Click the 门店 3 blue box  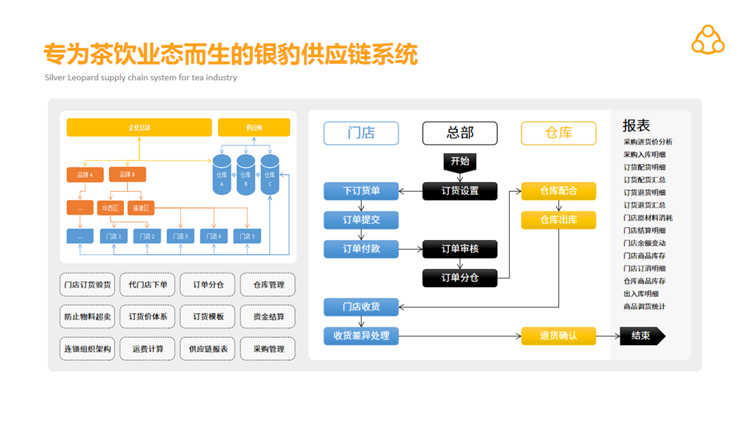pyautogui.click(x=180, y=236)
